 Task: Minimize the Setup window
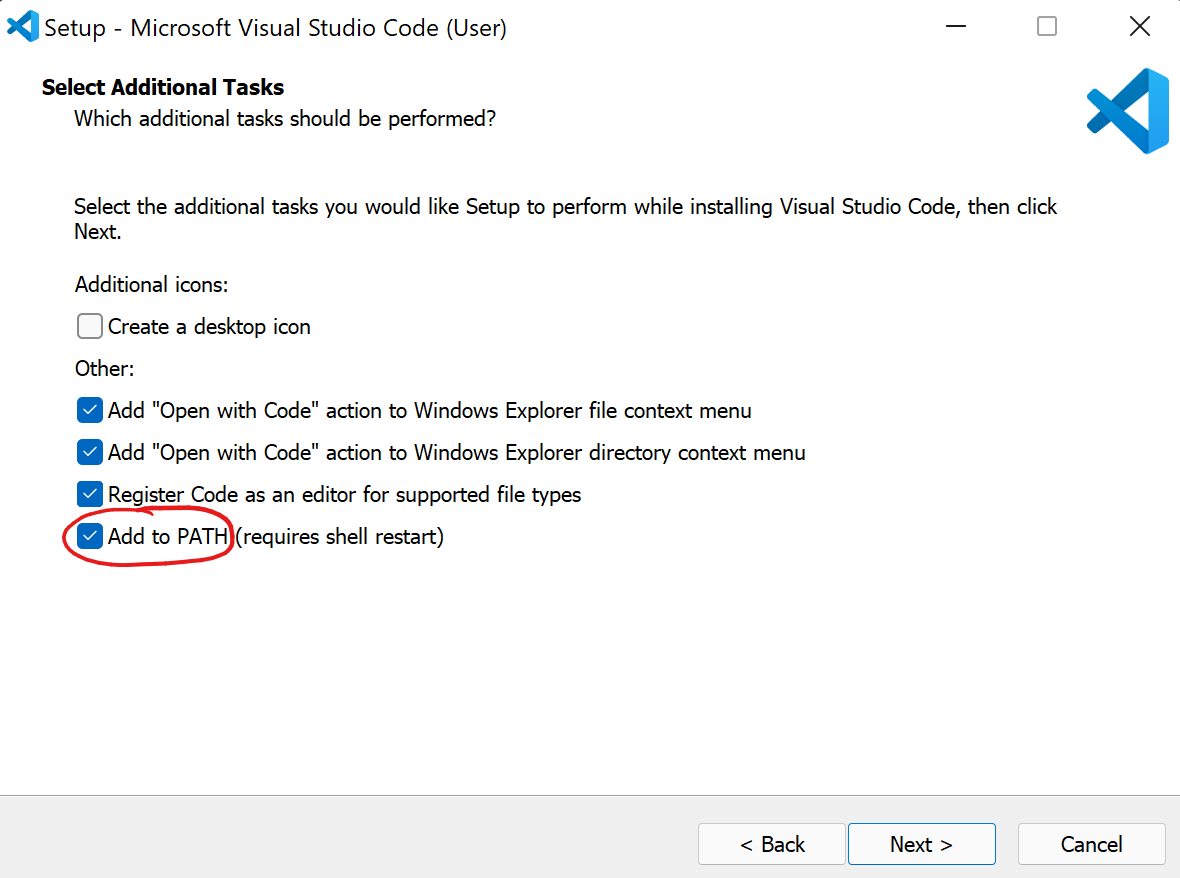point(956,26)
